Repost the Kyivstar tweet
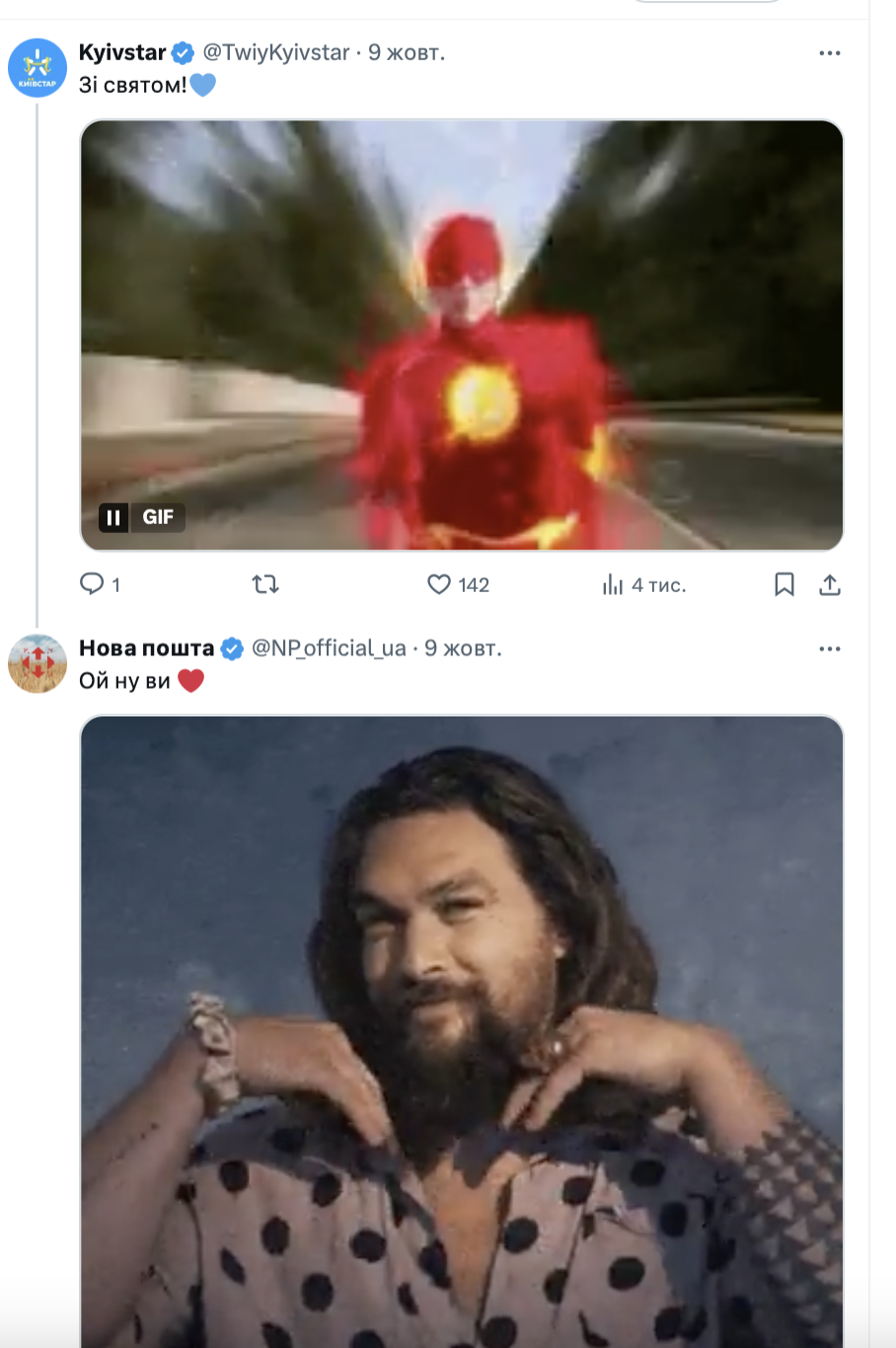This screenshot has height=1348, width=896. 265,584
